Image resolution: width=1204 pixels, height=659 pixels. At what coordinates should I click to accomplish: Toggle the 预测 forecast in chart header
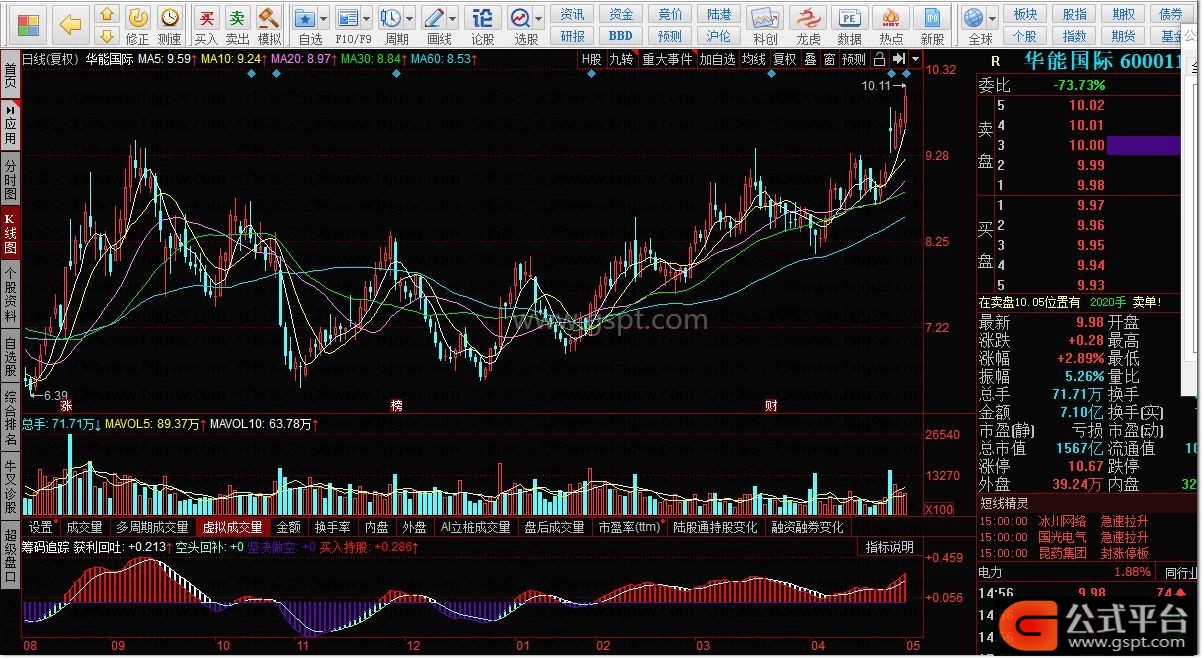pos(854,59)
